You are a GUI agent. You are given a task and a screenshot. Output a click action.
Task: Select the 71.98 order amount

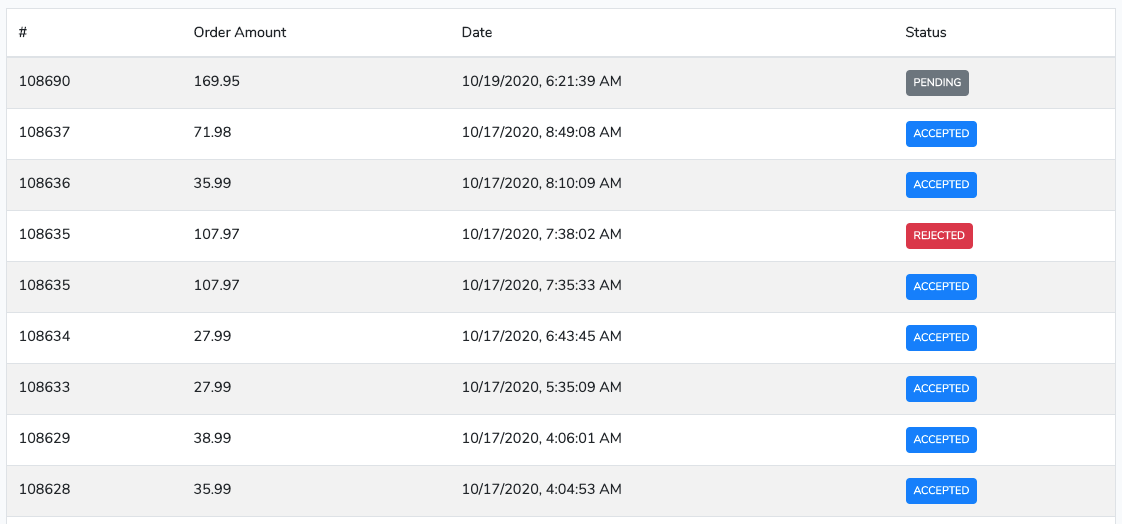tap(213, 132)
